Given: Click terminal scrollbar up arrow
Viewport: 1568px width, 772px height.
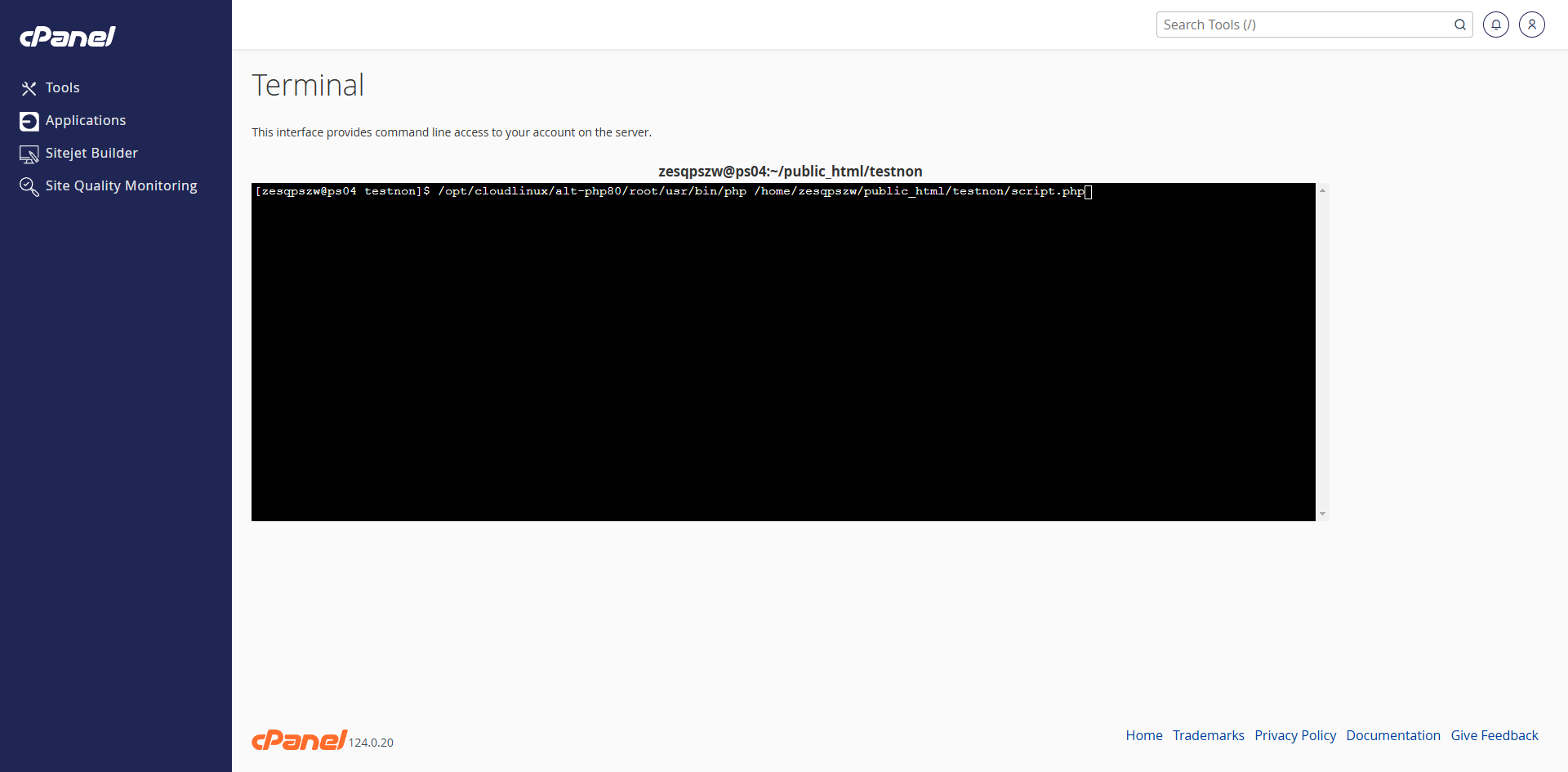Looking at the screenshot, I should pos(1322,190).
